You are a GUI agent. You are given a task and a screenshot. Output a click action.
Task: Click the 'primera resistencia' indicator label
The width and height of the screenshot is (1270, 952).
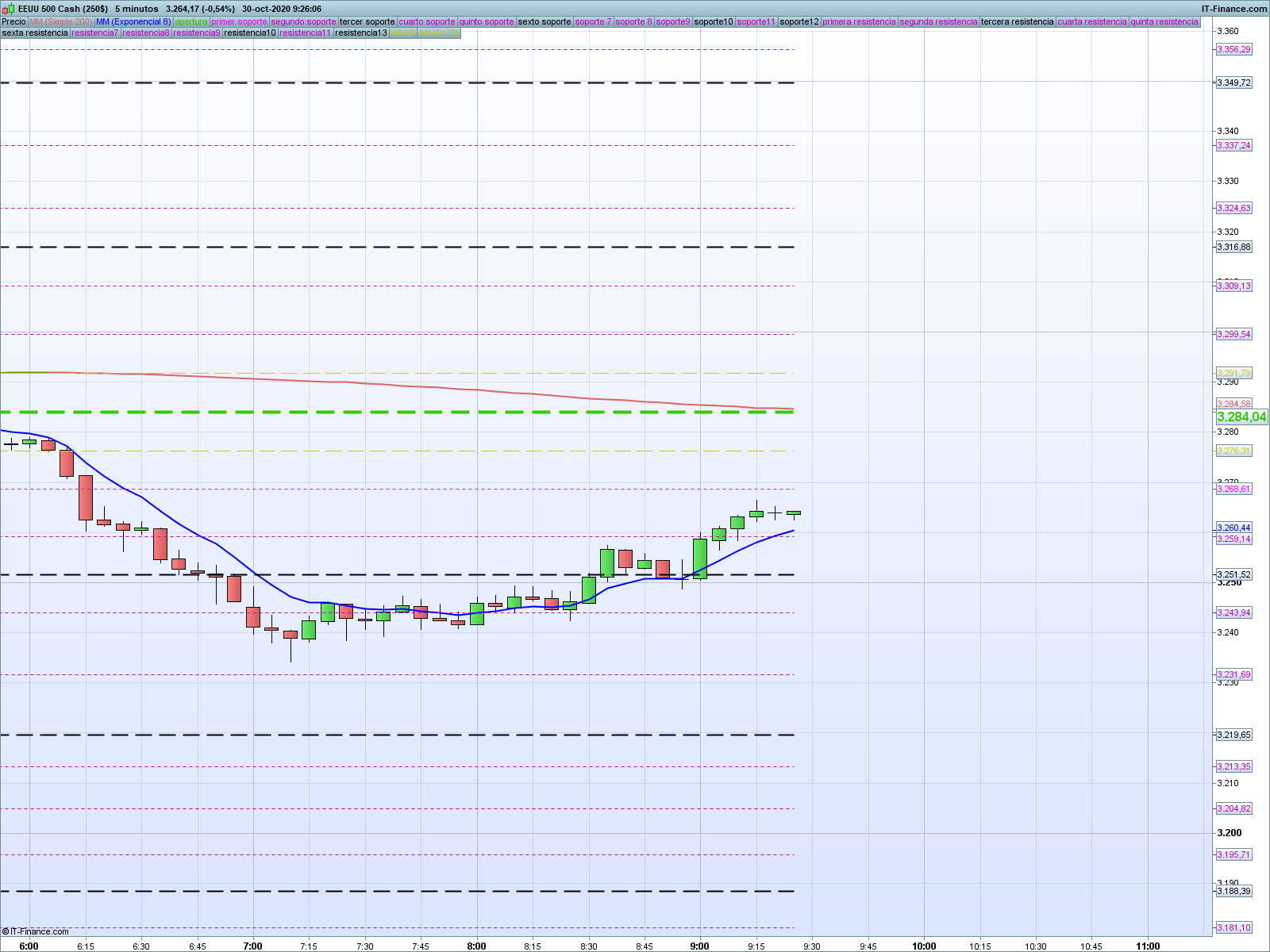click(859, 21)
